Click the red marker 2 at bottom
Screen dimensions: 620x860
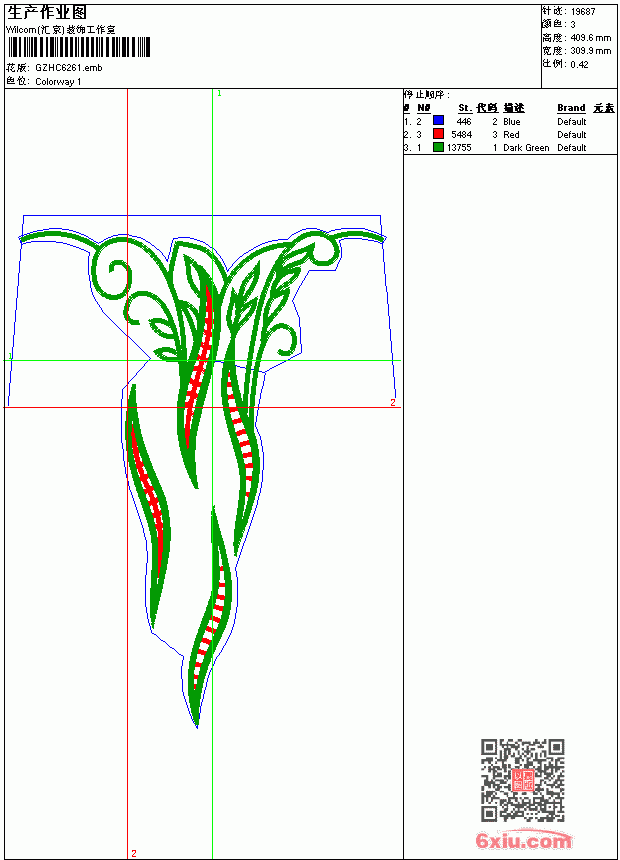click(x=133, y=853)
